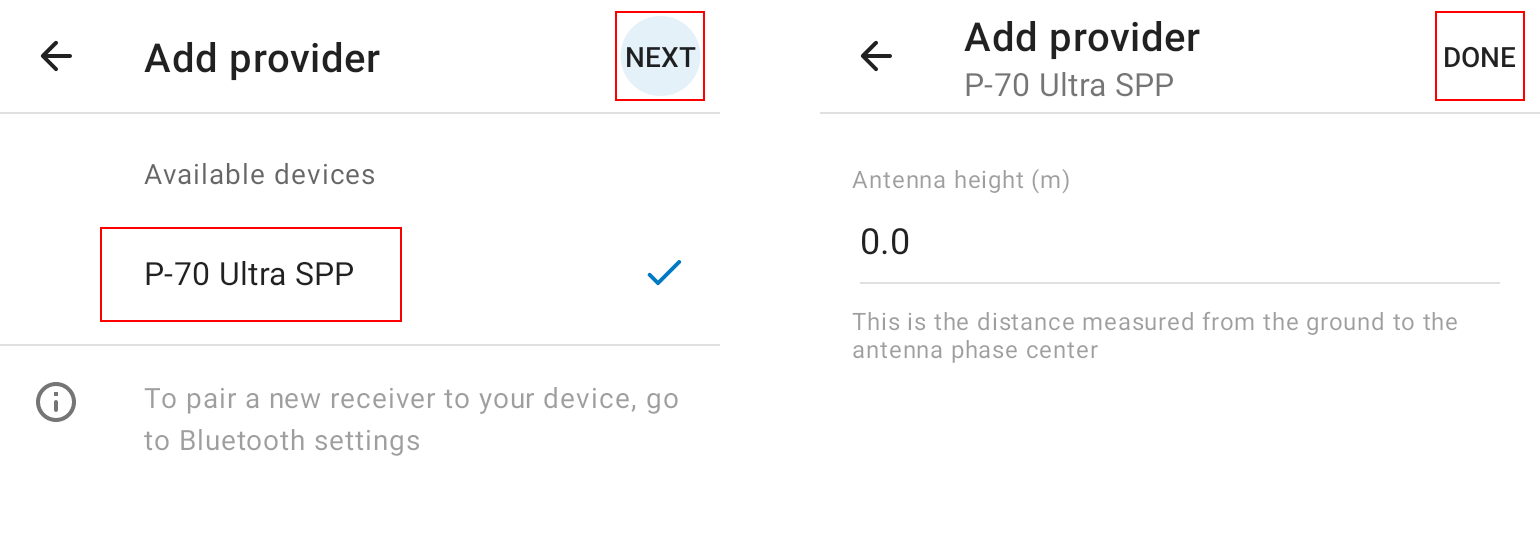Image resolution: width=1540 pixels, height=550 pixels.
Task: Tap the DONE button
Action: (1480, 57)
